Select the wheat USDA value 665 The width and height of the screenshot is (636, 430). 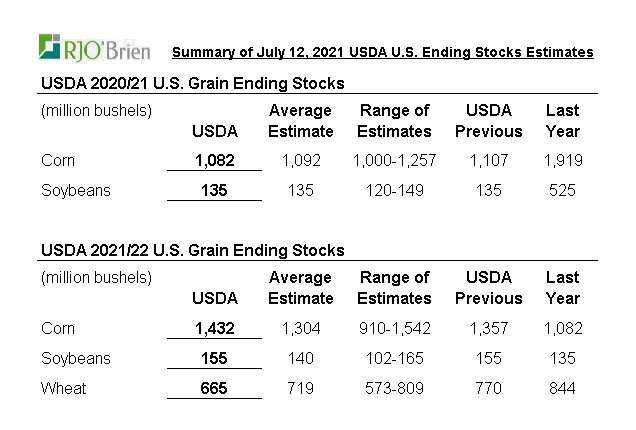pos(214,388)
